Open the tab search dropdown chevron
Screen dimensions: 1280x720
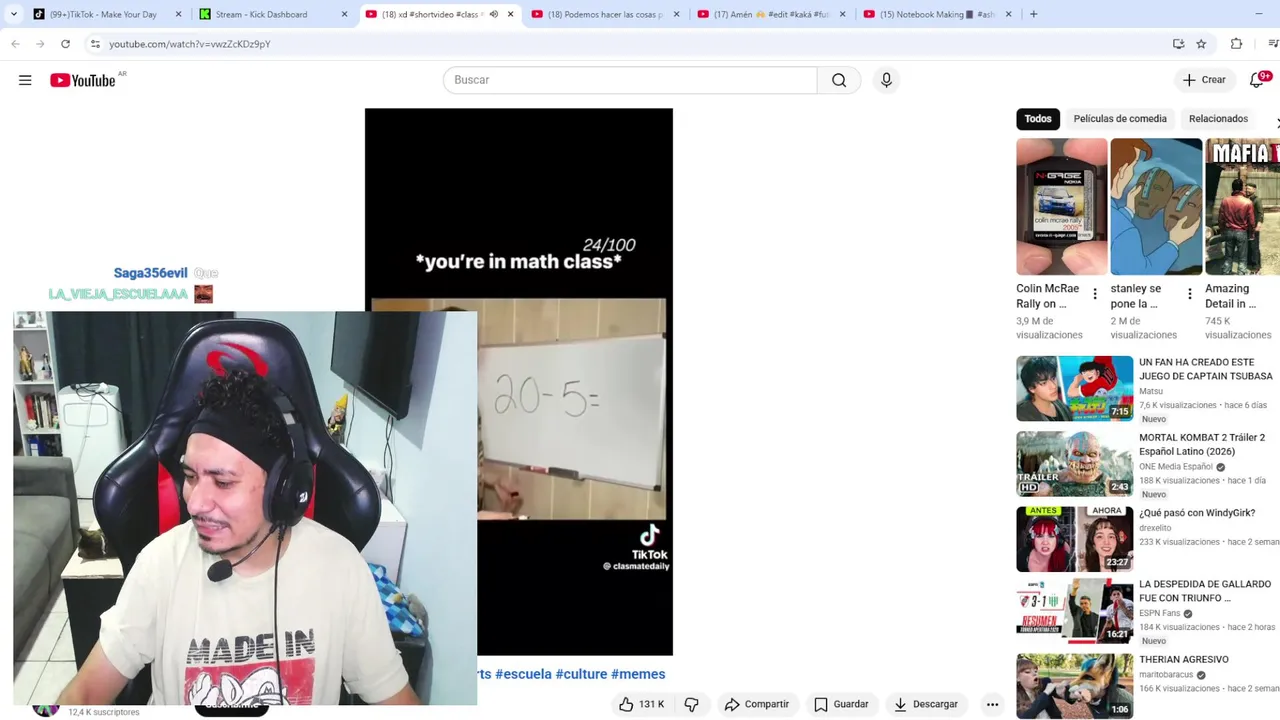(x=13, y=14)
